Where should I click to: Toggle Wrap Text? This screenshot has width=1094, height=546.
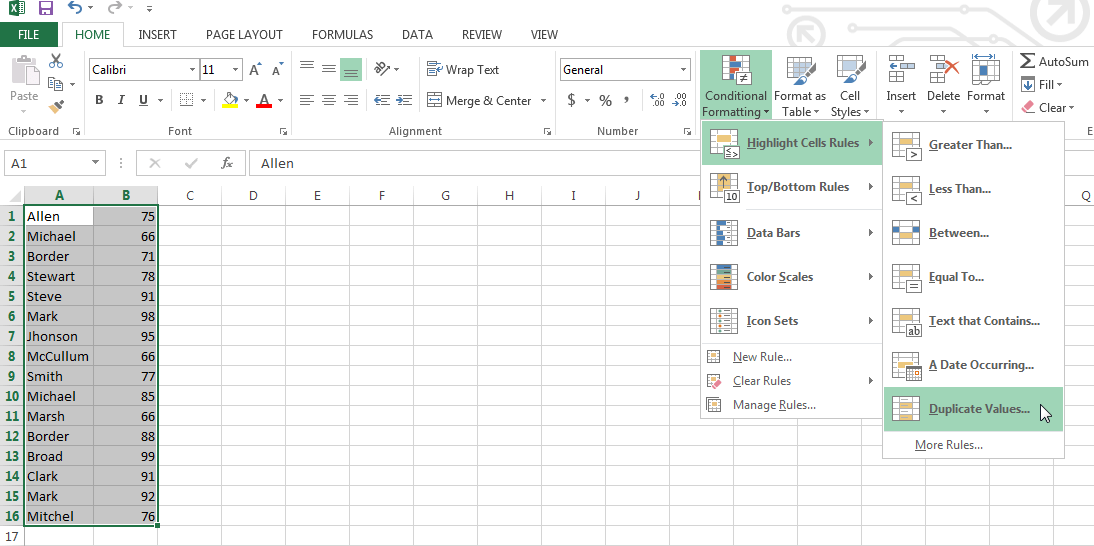[x=463, y=70]
